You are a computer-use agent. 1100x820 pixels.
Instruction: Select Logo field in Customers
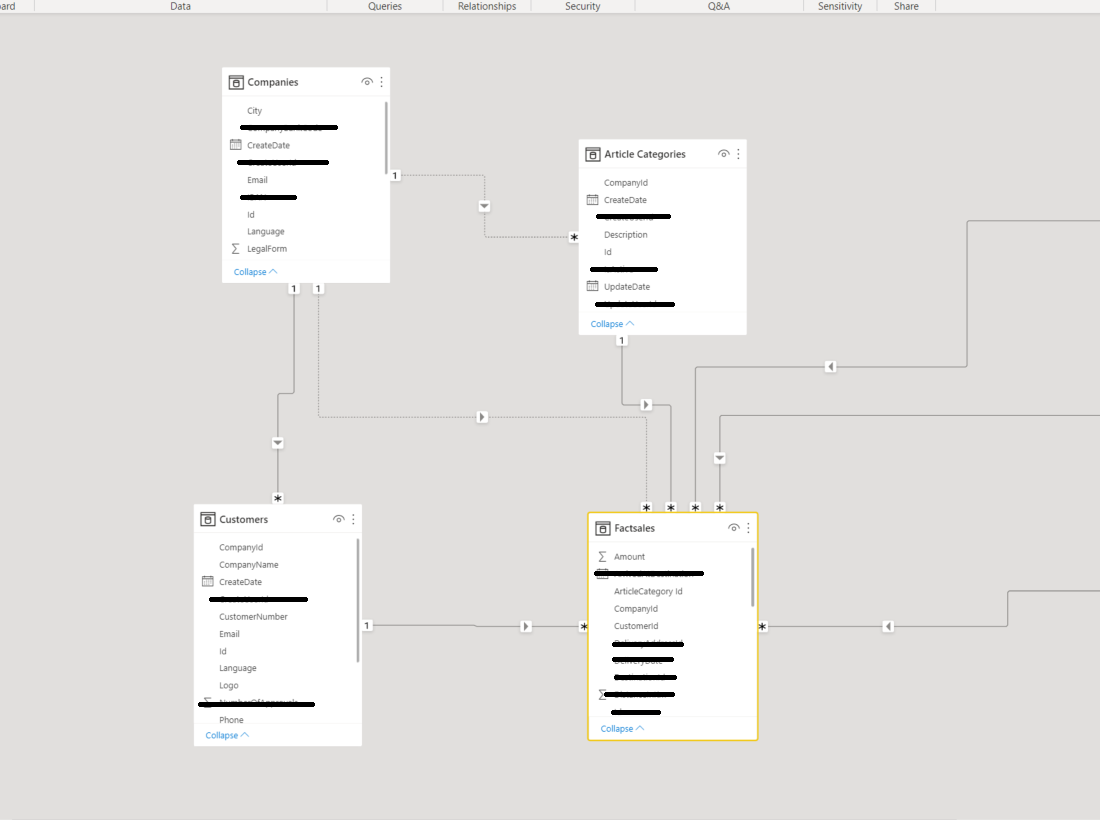coord(229,685)
